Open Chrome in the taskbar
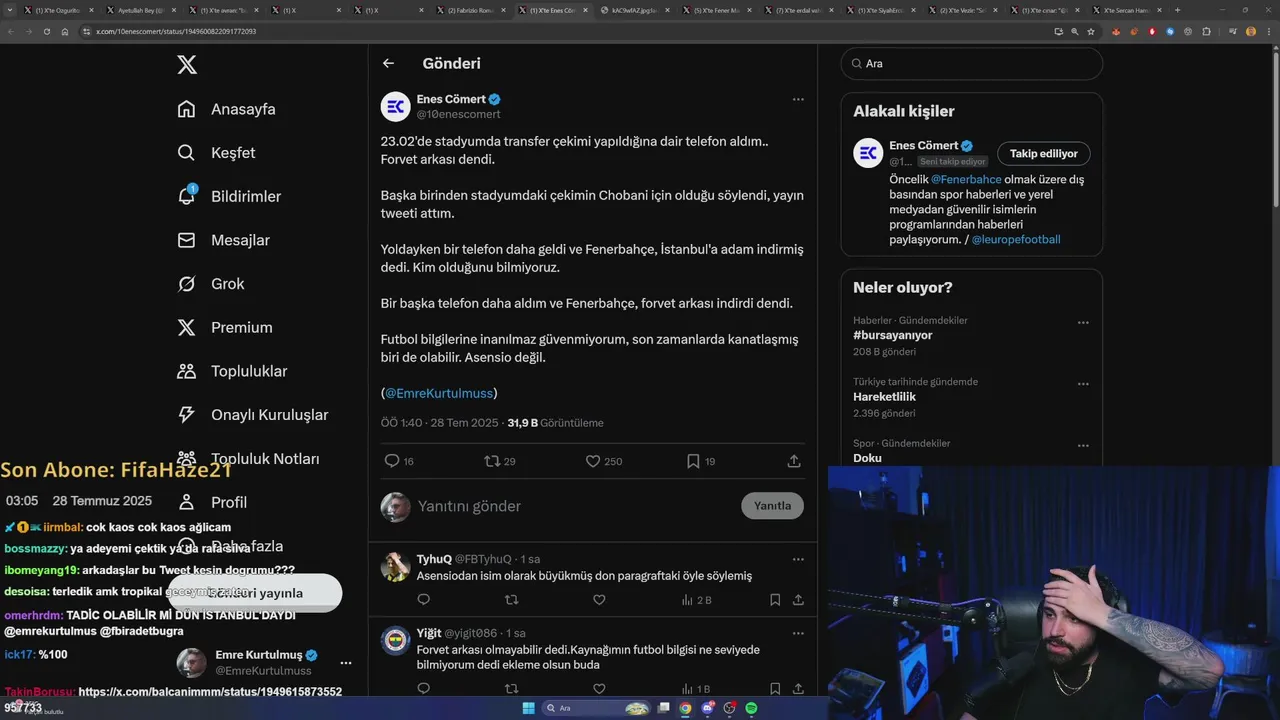The image size is (1280, 720). coord(685,708)
